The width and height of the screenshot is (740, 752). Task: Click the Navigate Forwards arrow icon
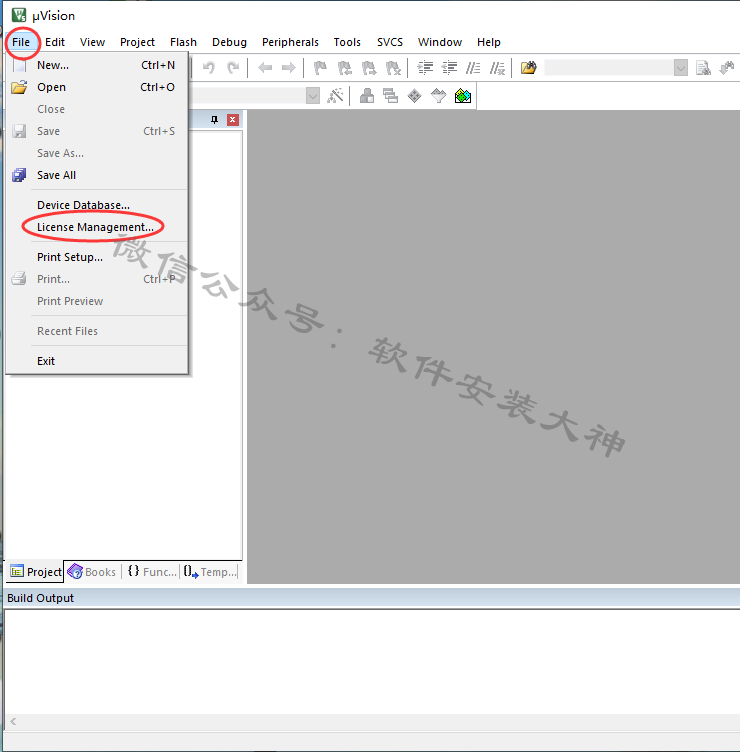(288, 68)
